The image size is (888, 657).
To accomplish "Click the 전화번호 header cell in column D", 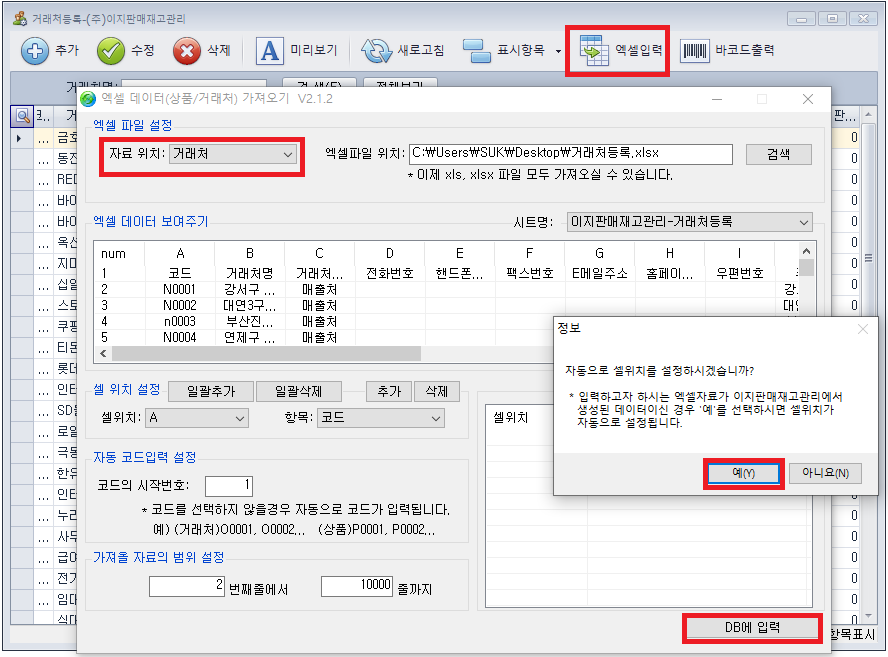I will tap(390, 274).
